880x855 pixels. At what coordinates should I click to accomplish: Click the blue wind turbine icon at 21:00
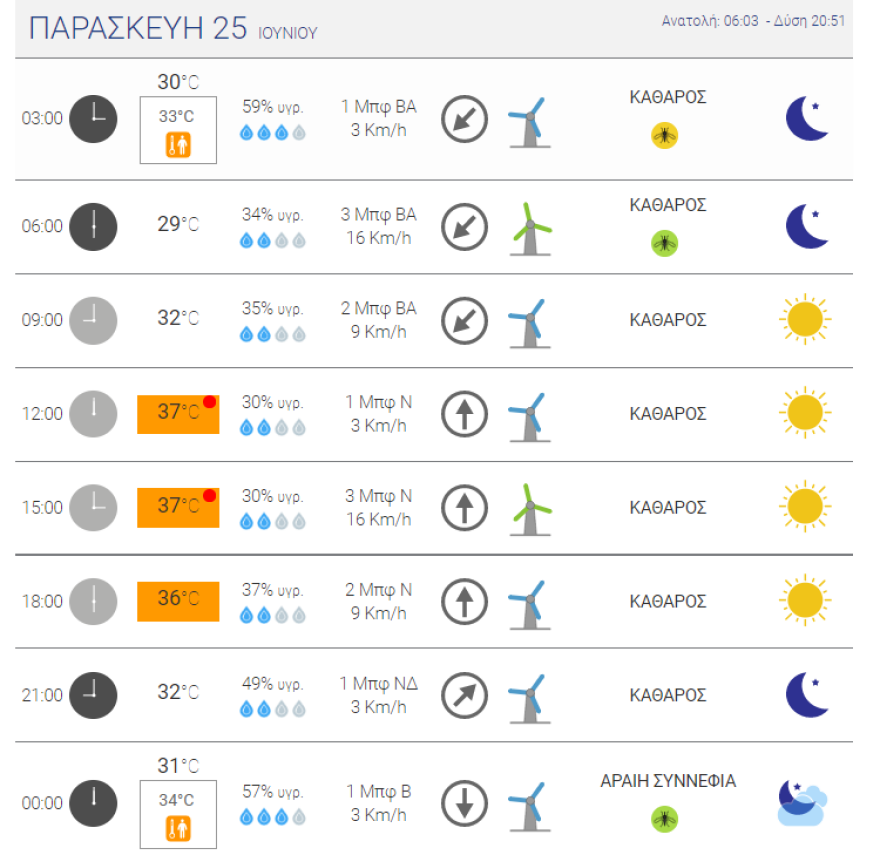(530, 695)
